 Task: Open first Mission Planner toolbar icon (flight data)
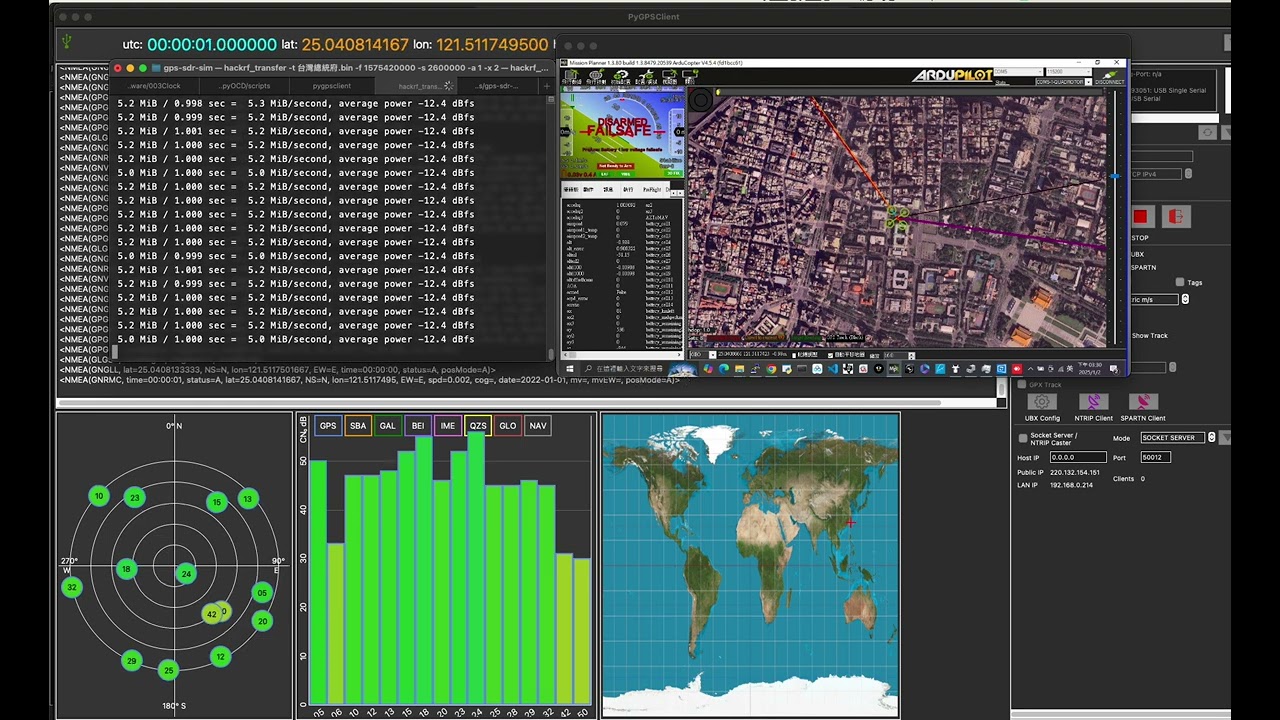tap(572, 76)
